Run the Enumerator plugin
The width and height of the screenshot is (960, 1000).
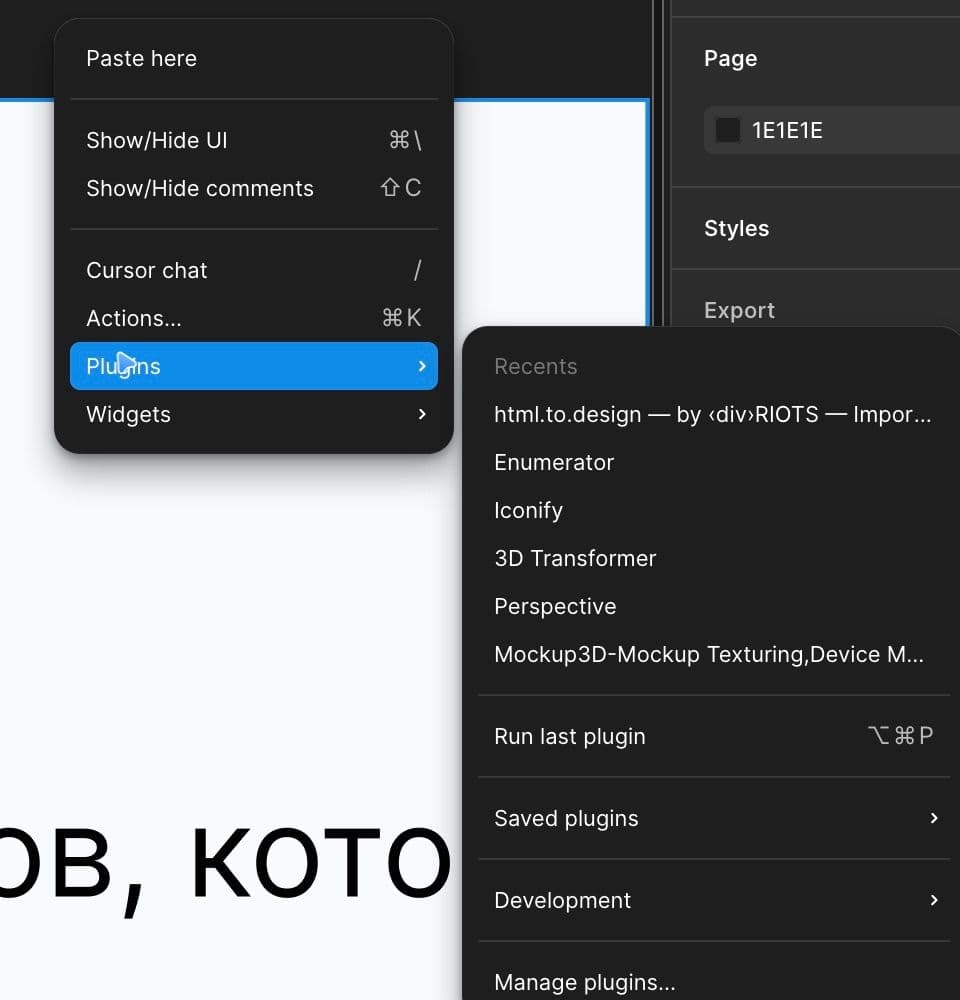pos(713,462)
